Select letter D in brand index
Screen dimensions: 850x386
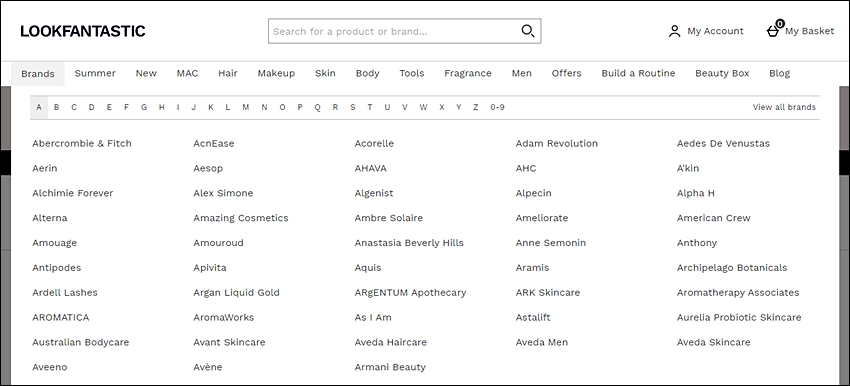pyautogui.click(x=92, y=107)
